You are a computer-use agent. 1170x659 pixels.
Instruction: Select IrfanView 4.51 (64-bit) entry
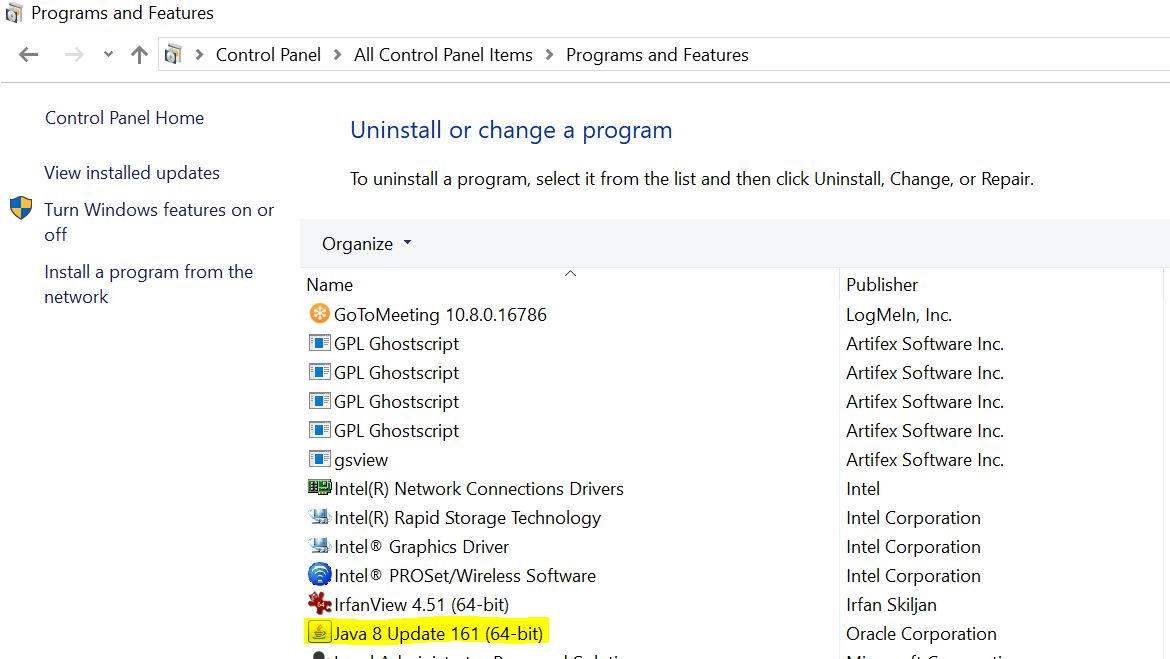point(422,605)
